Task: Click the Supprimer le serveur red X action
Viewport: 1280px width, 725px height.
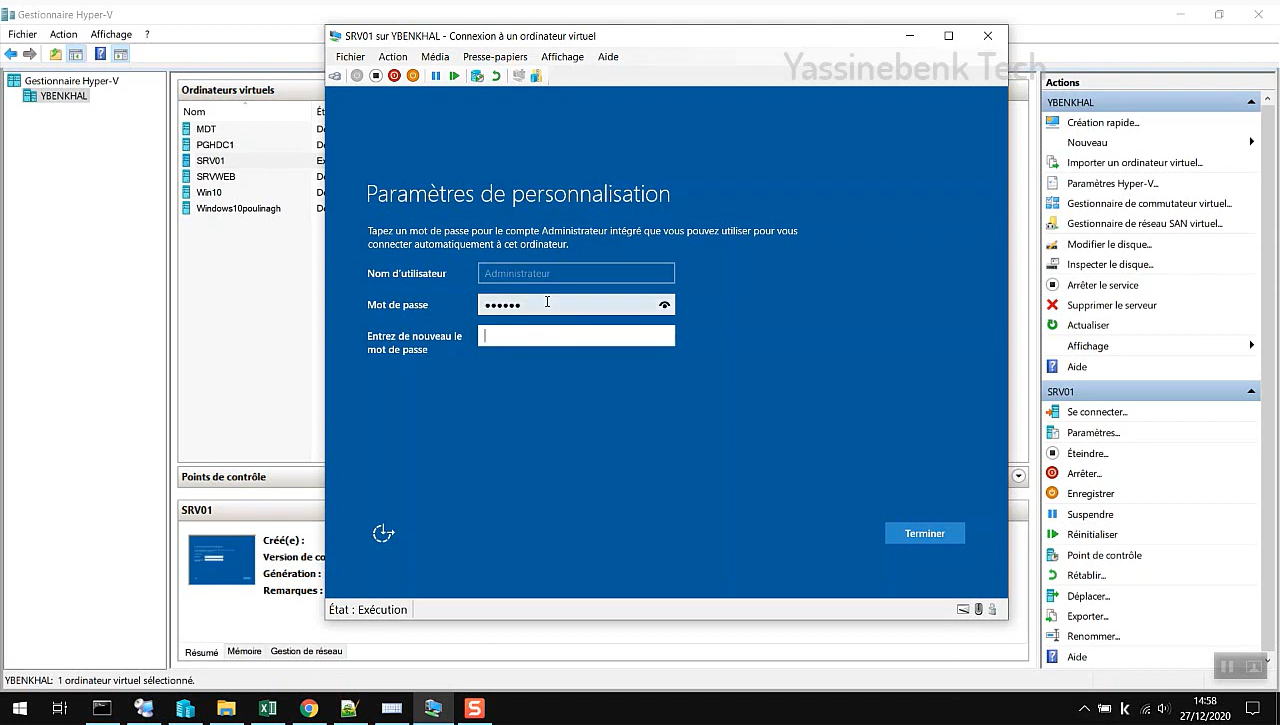Action: 1111,305
